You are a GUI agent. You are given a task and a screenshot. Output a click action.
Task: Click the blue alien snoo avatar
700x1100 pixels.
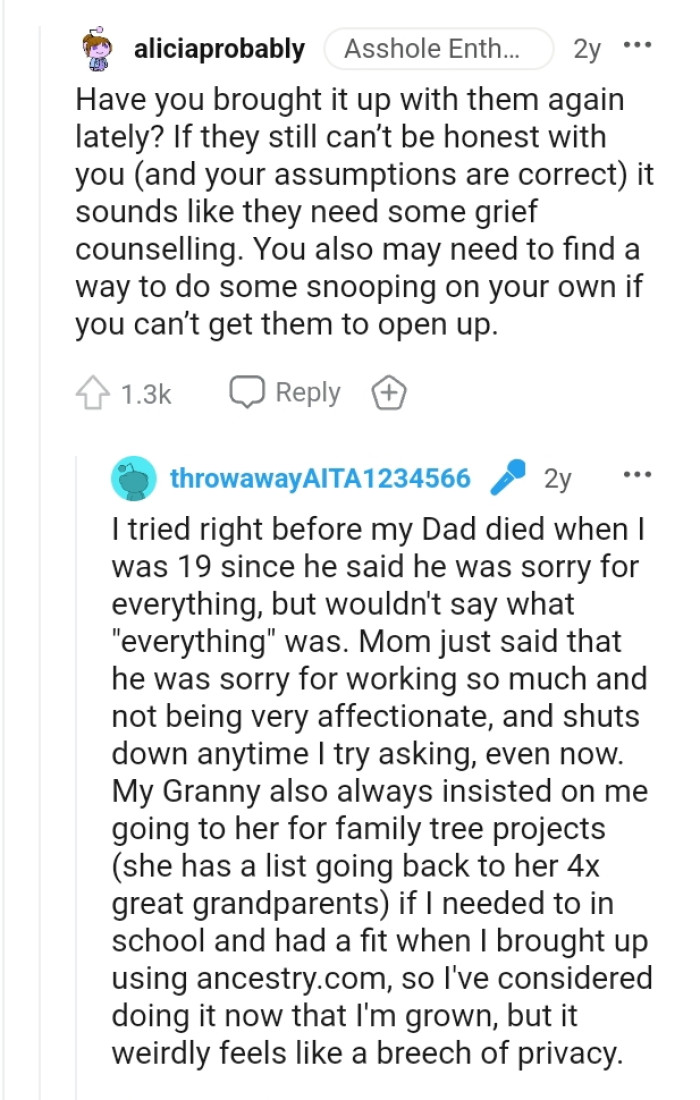[x=135, y=480]
